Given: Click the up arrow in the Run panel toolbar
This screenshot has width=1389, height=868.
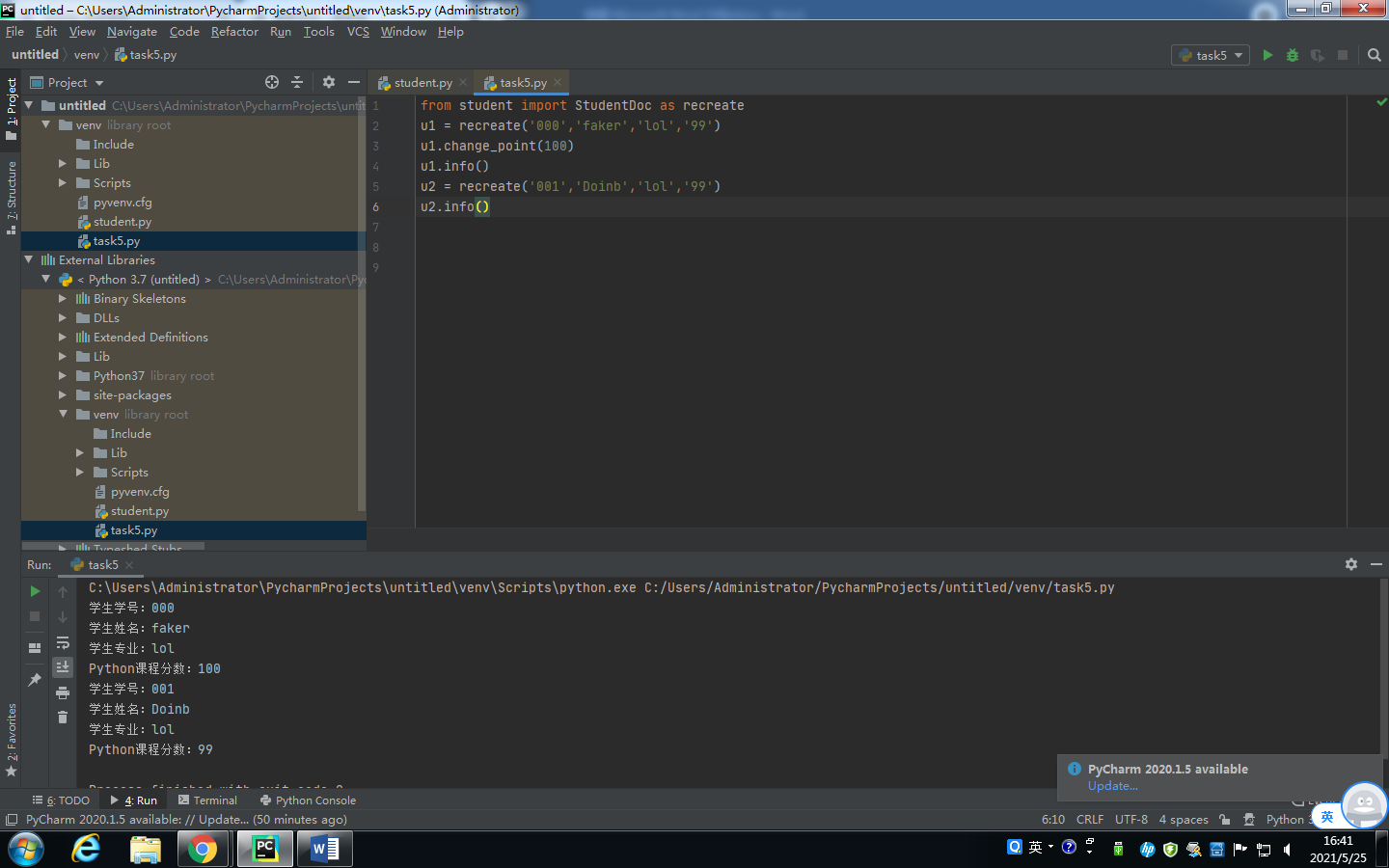Looking at the screenshot, I should pos(63,591).
